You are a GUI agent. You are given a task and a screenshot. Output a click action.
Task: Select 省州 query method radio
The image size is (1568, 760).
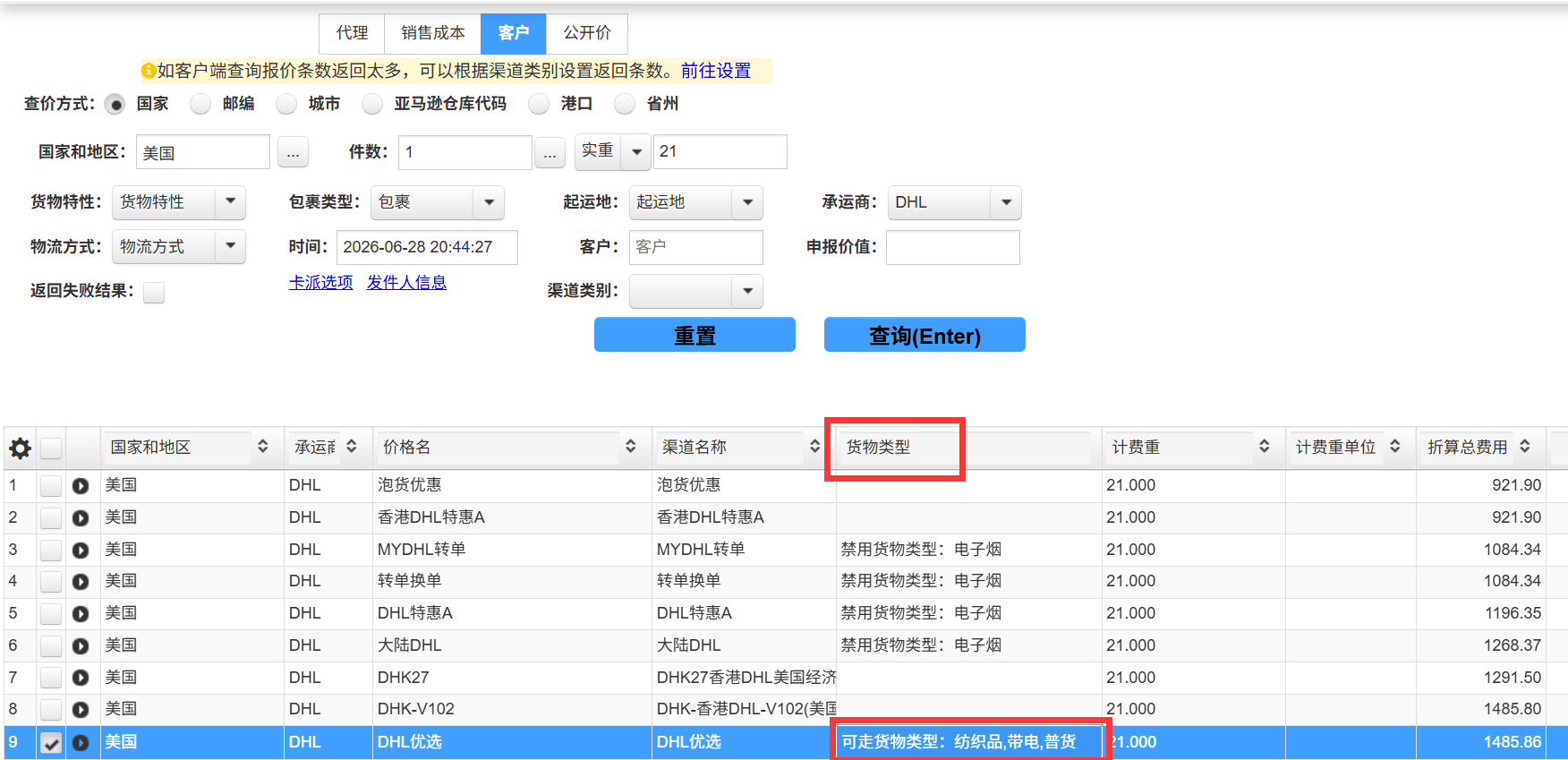click(625, 104)
